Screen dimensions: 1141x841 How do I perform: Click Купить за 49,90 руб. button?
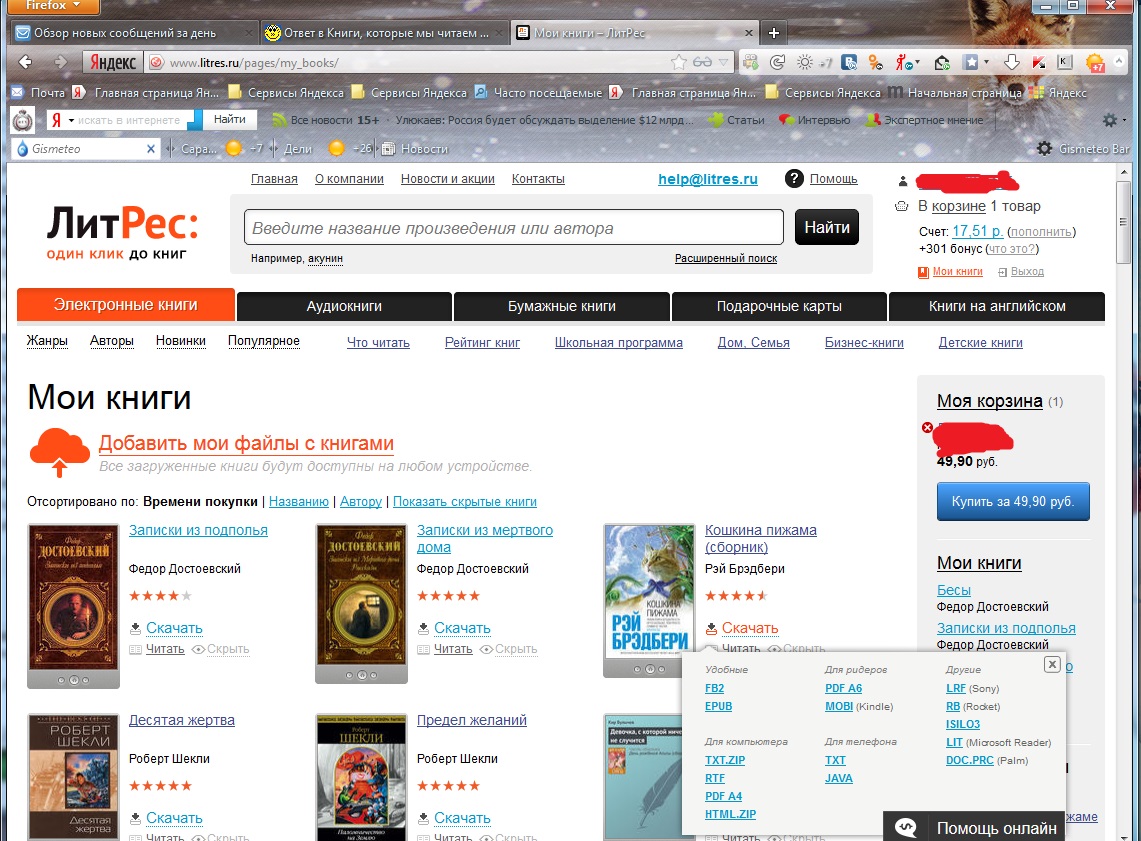coord(1013,501)
